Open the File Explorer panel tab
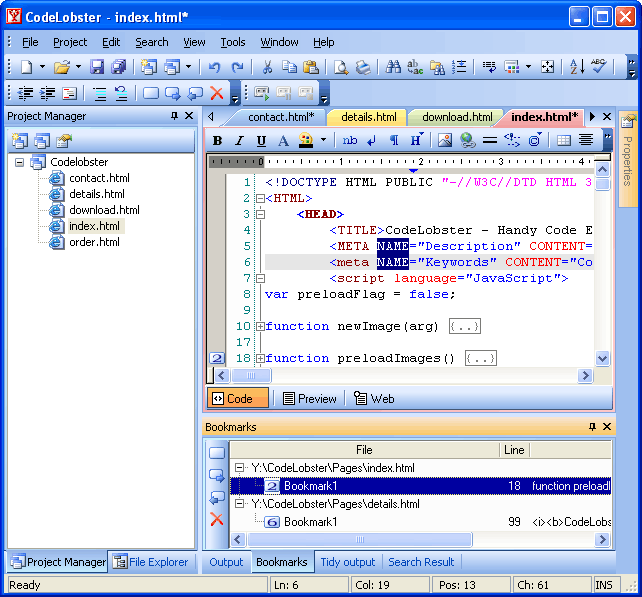 click(151, 562)
